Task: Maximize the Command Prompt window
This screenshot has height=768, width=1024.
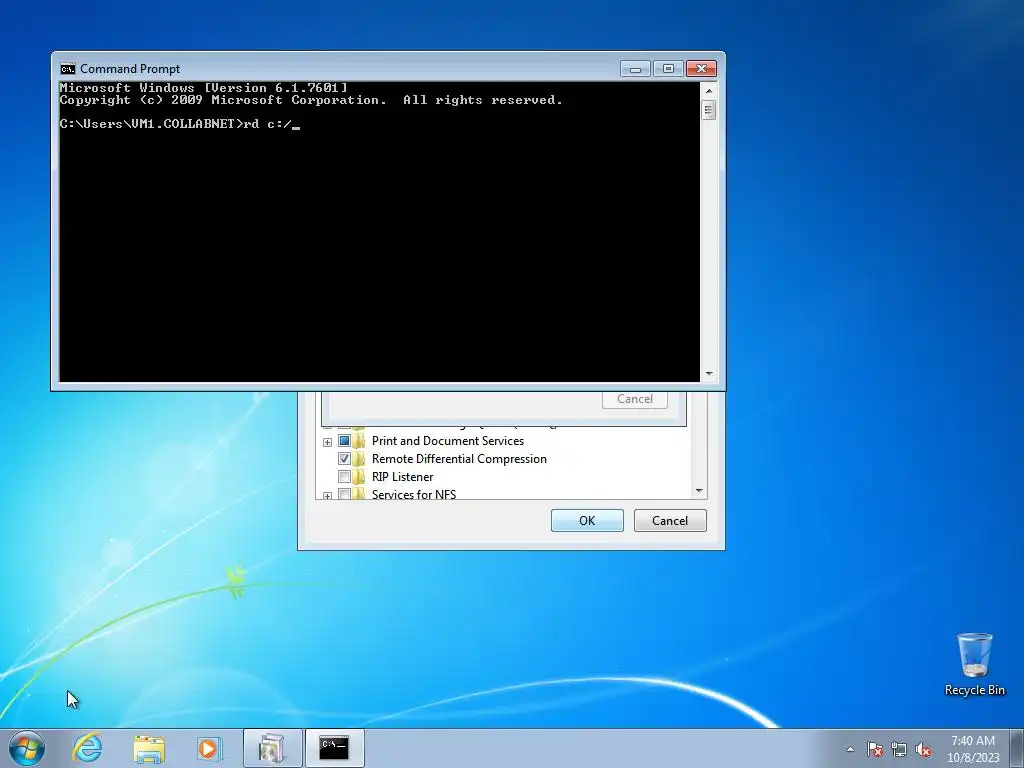Action: 667,69
